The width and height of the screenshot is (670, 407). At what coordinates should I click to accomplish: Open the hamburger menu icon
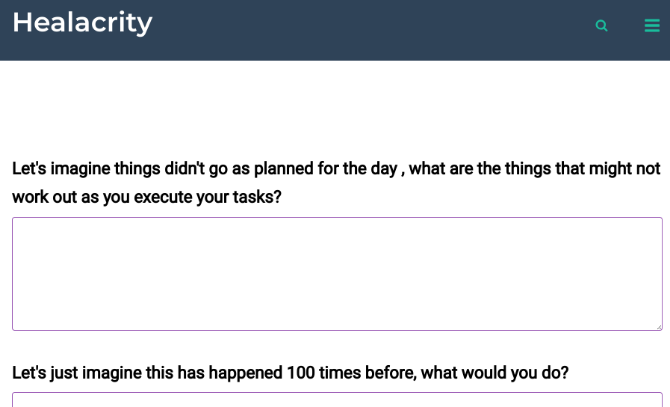click(652, 26)
